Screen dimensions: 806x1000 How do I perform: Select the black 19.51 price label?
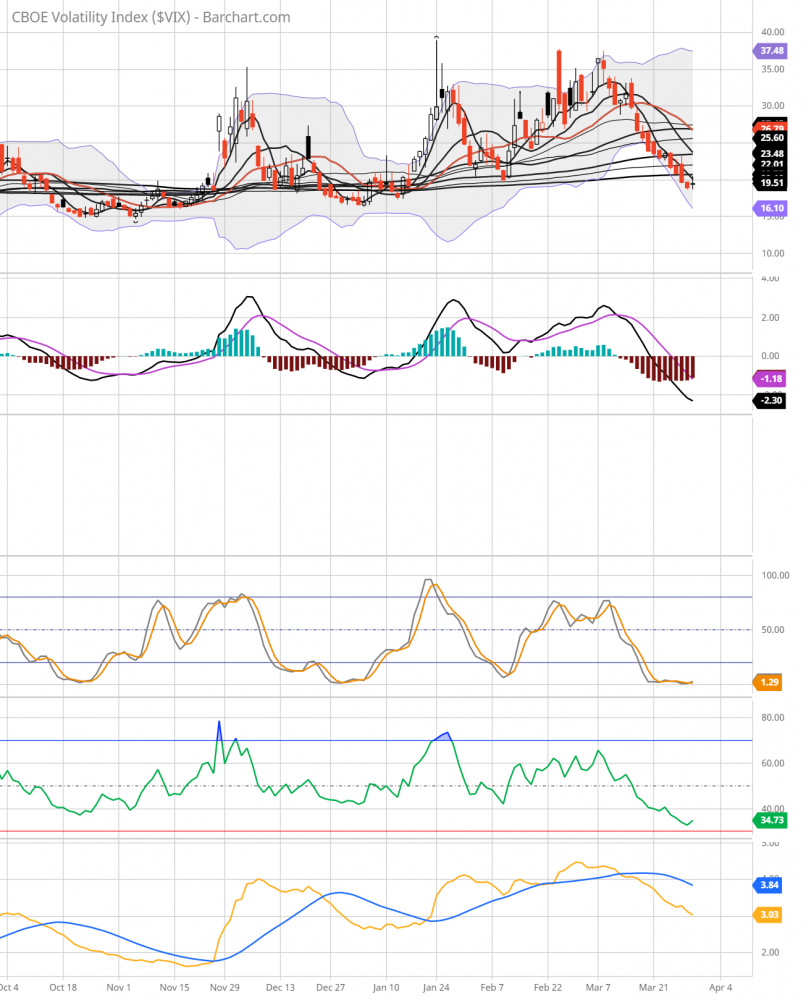(771, 183)
